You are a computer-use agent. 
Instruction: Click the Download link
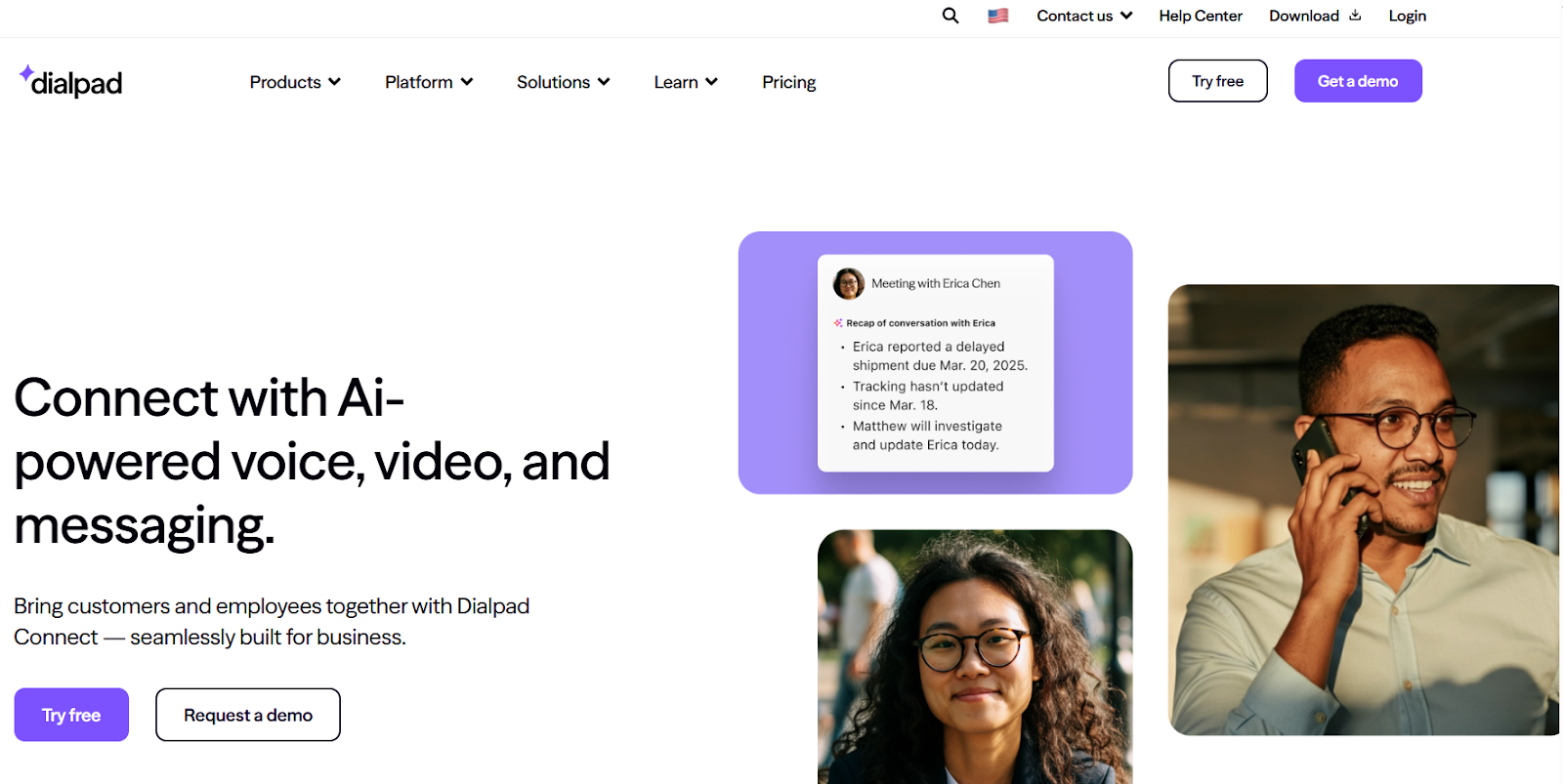(1304, 16)
